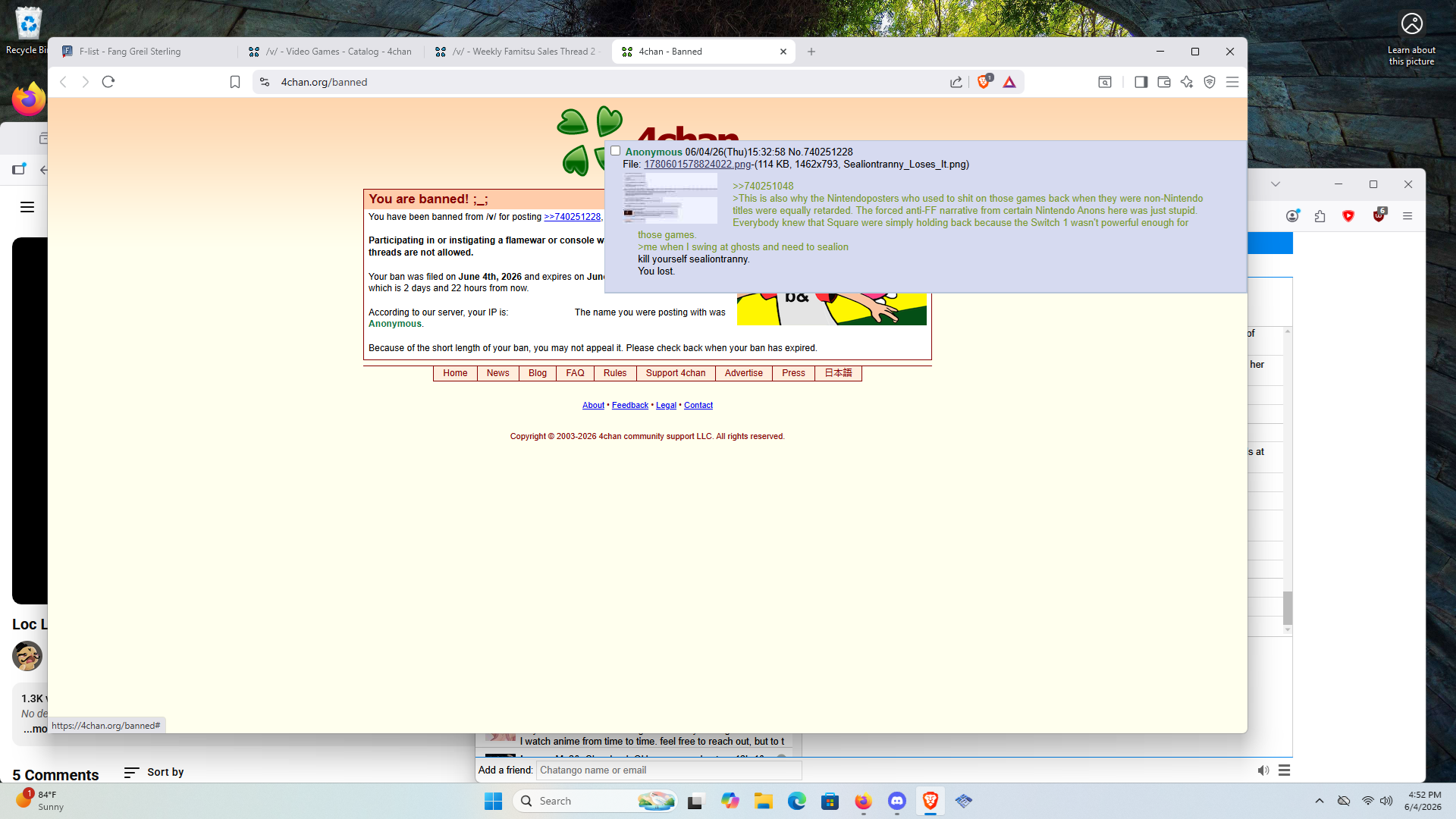Open the Brave main menu
The height and width of the screenshot is (819, 1456).
pos(1232,82)
